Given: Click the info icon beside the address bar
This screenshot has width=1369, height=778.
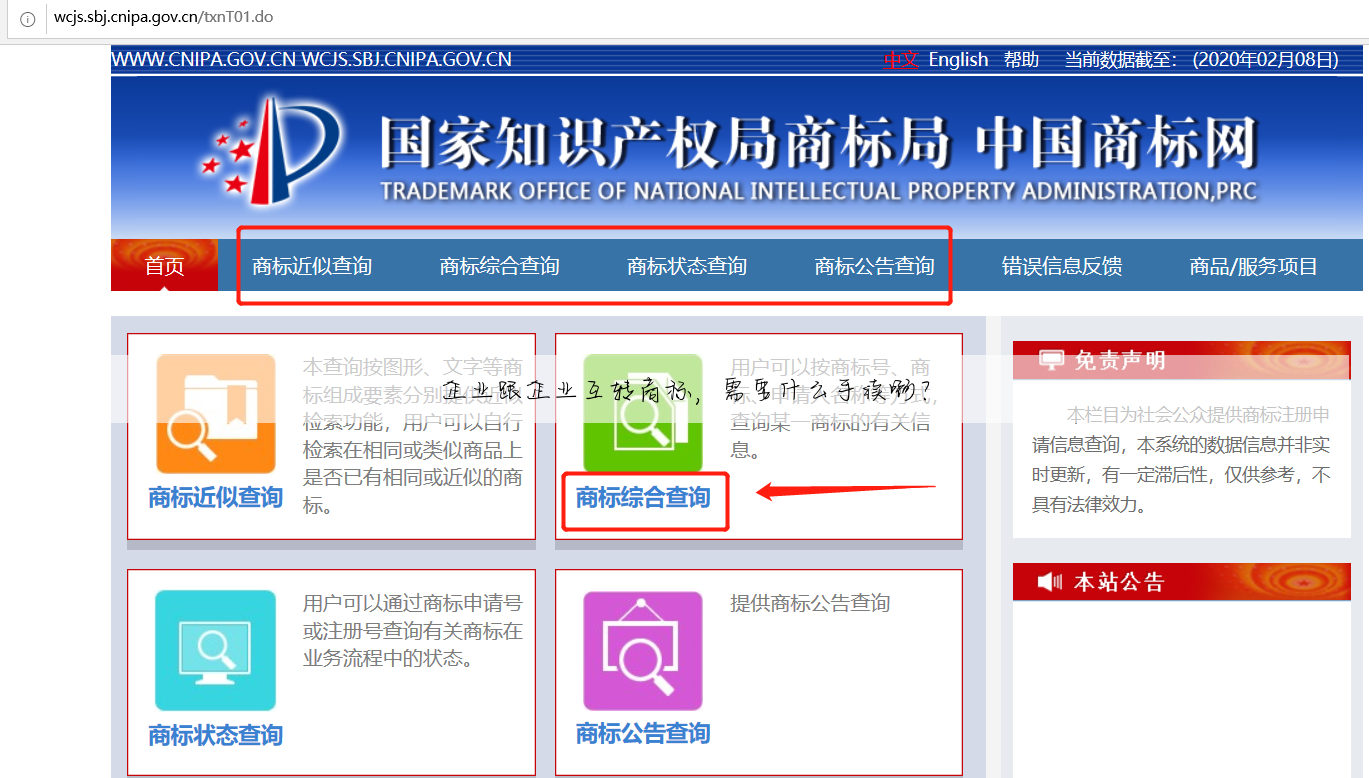Looking at the screenshot, I should coord(26,18).
